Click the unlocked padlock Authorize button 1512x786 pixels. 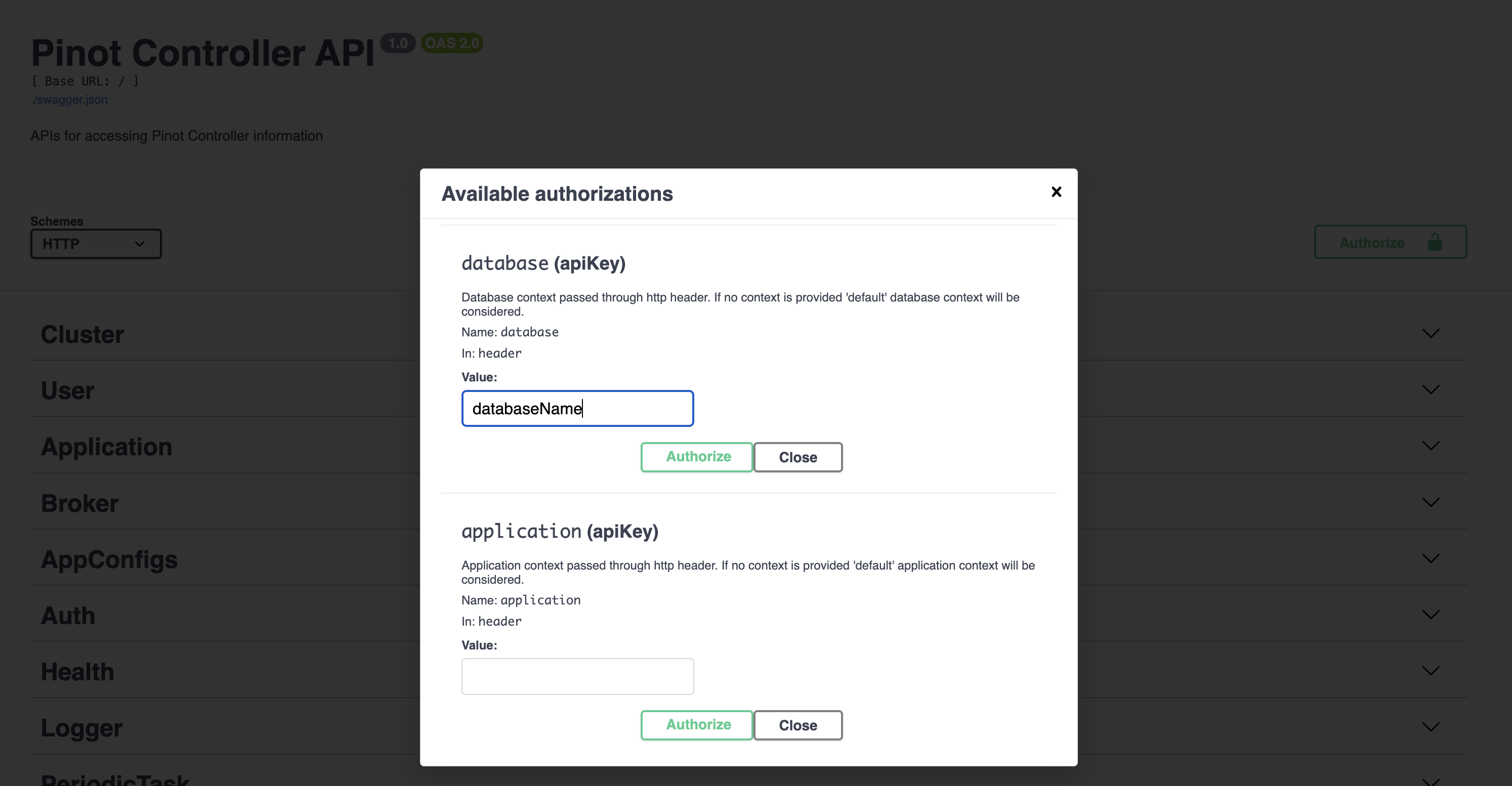[x=1390, y=242]
